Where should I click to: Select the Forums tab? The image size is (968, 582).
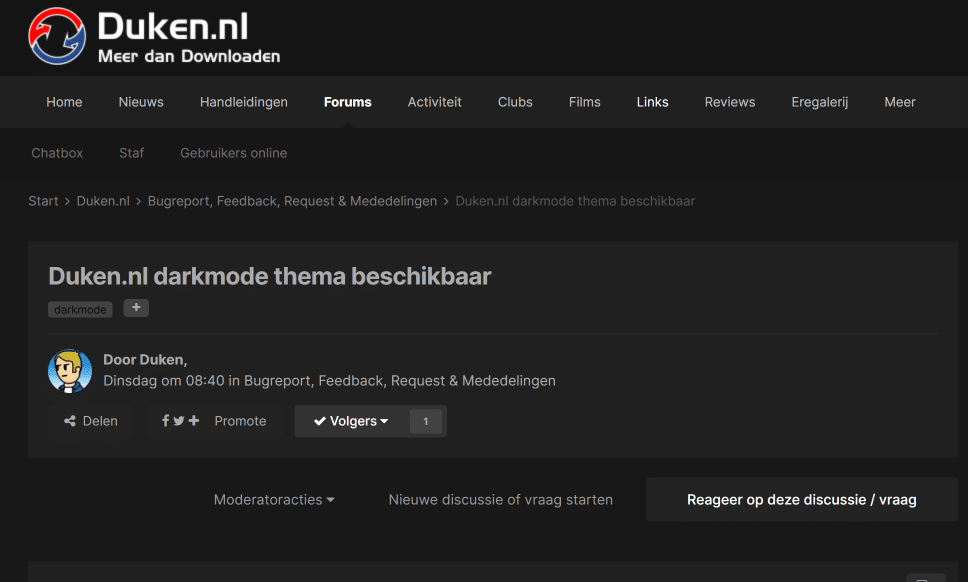pyautogui.click(x=348, y=102)
